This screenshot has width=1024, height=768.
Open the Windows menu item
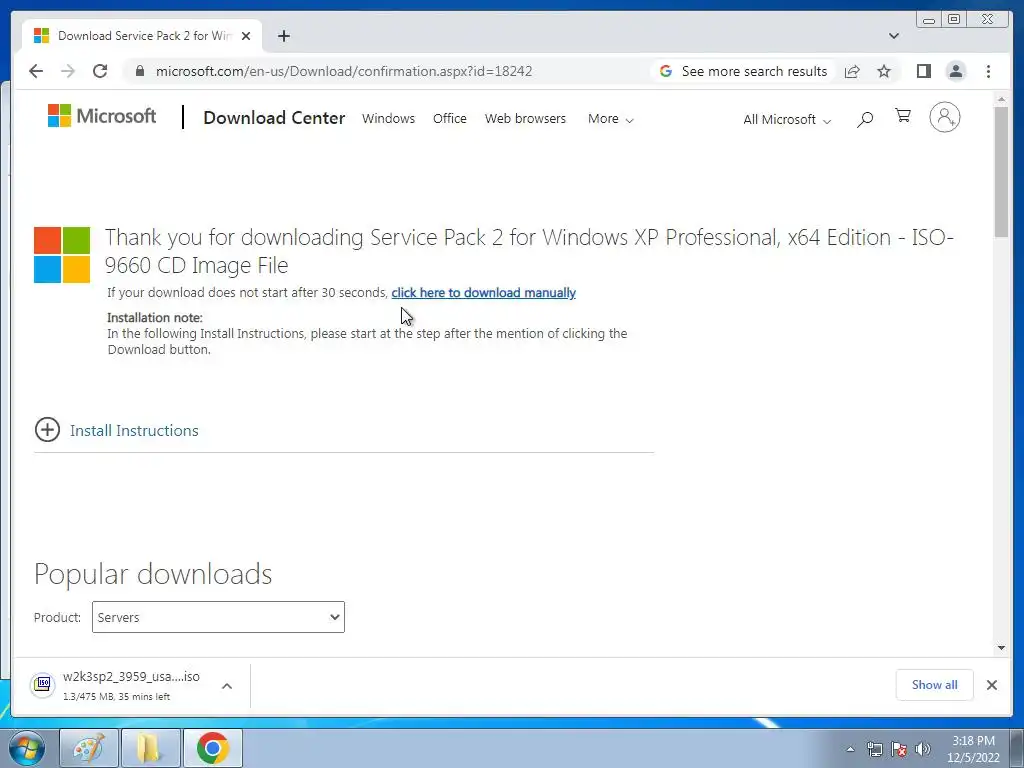[x=389, y=119]
